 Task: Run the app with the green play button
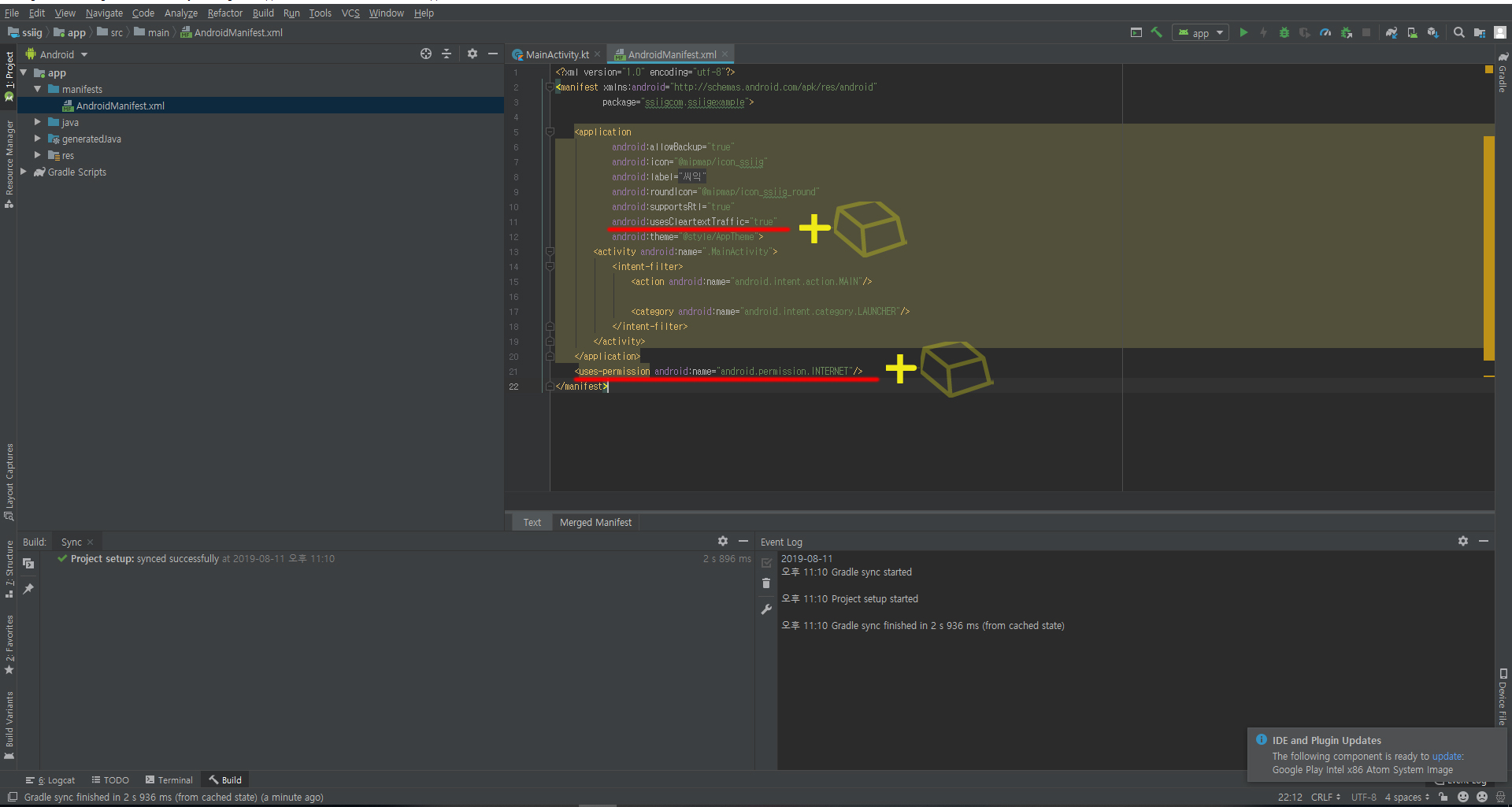click(x=1243, y=32)
